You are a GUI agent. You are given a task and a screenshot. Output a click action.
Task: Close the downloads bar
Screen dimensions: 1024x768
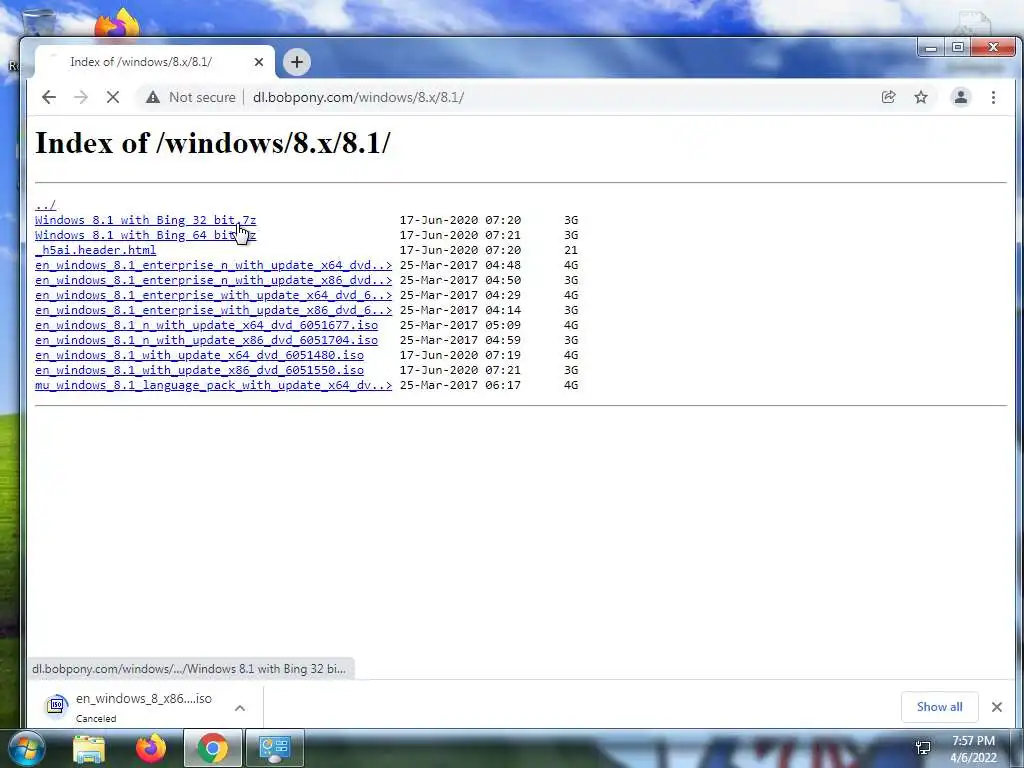(x=997, y=707)
